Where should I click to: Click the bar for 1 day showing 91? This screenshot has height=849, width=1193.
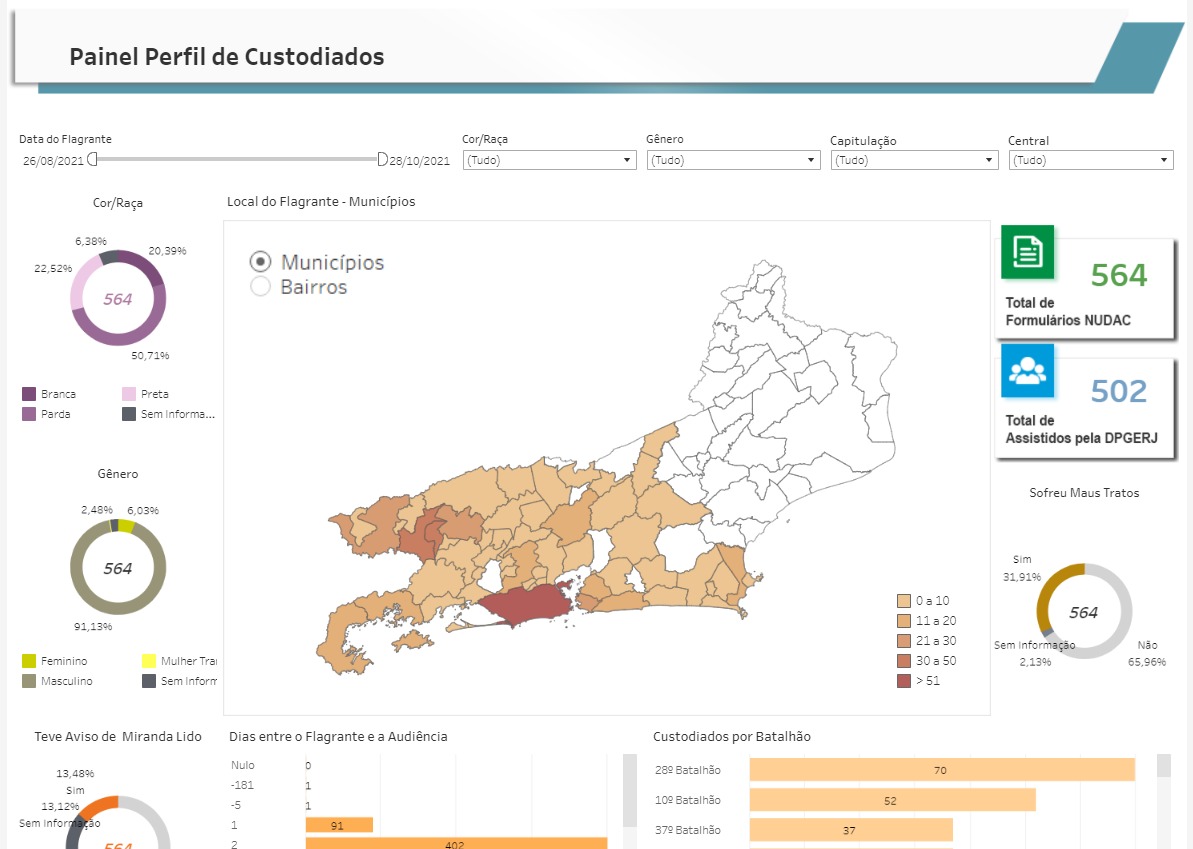coord(339,825)
